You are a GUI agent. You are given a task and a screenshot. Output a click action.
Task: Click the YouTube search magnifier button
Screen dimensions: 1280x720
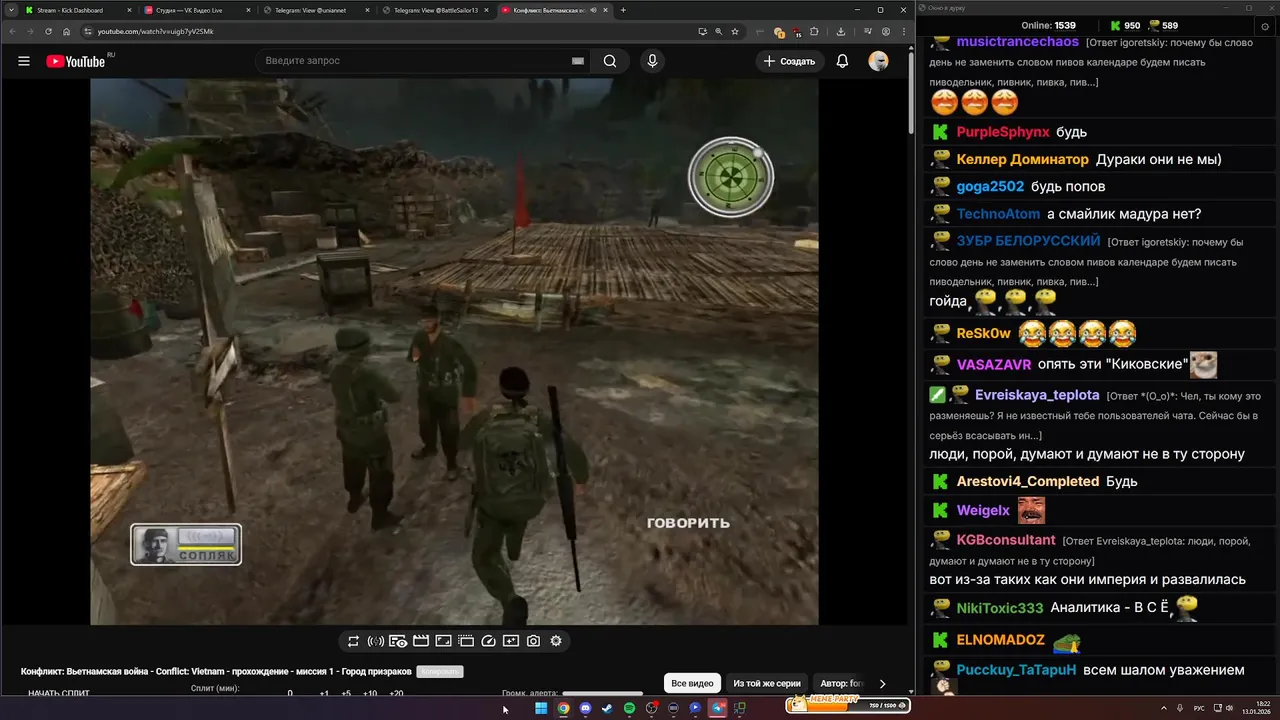tap(610, 61)
